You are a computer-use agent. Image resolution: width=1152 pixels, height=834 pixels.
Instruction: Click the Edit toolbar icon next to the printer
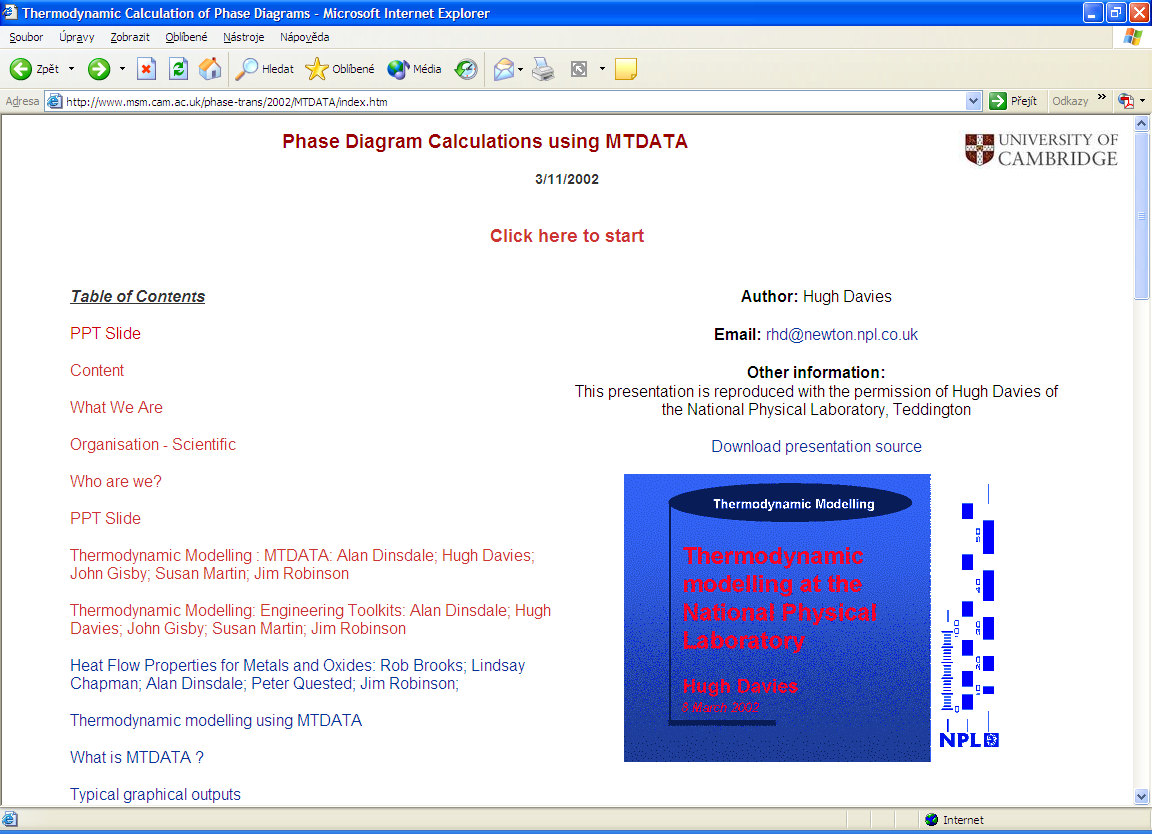coord(579,69)
